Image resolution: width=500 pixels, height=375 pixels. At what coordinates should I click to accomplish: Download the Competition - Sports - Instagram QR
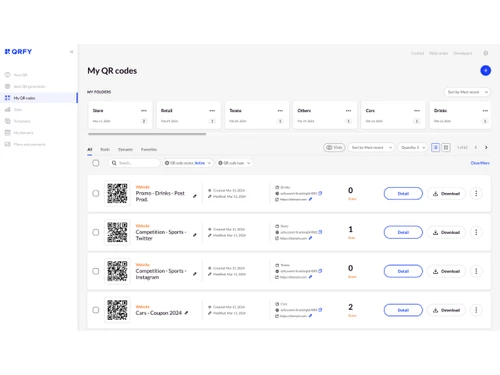coord(446,271)
